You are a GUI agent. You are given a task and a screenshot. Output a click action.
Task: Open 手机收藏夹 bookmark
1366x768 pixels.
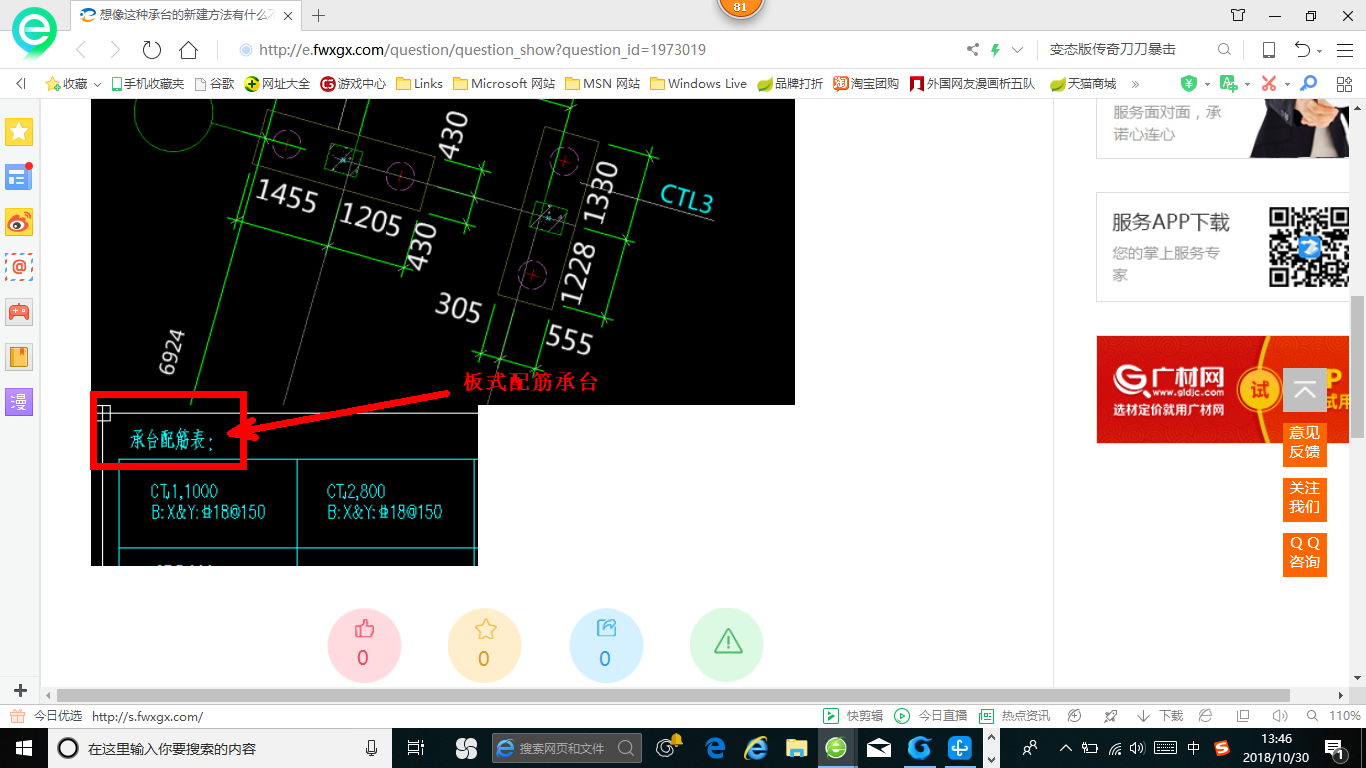point(147,84)
